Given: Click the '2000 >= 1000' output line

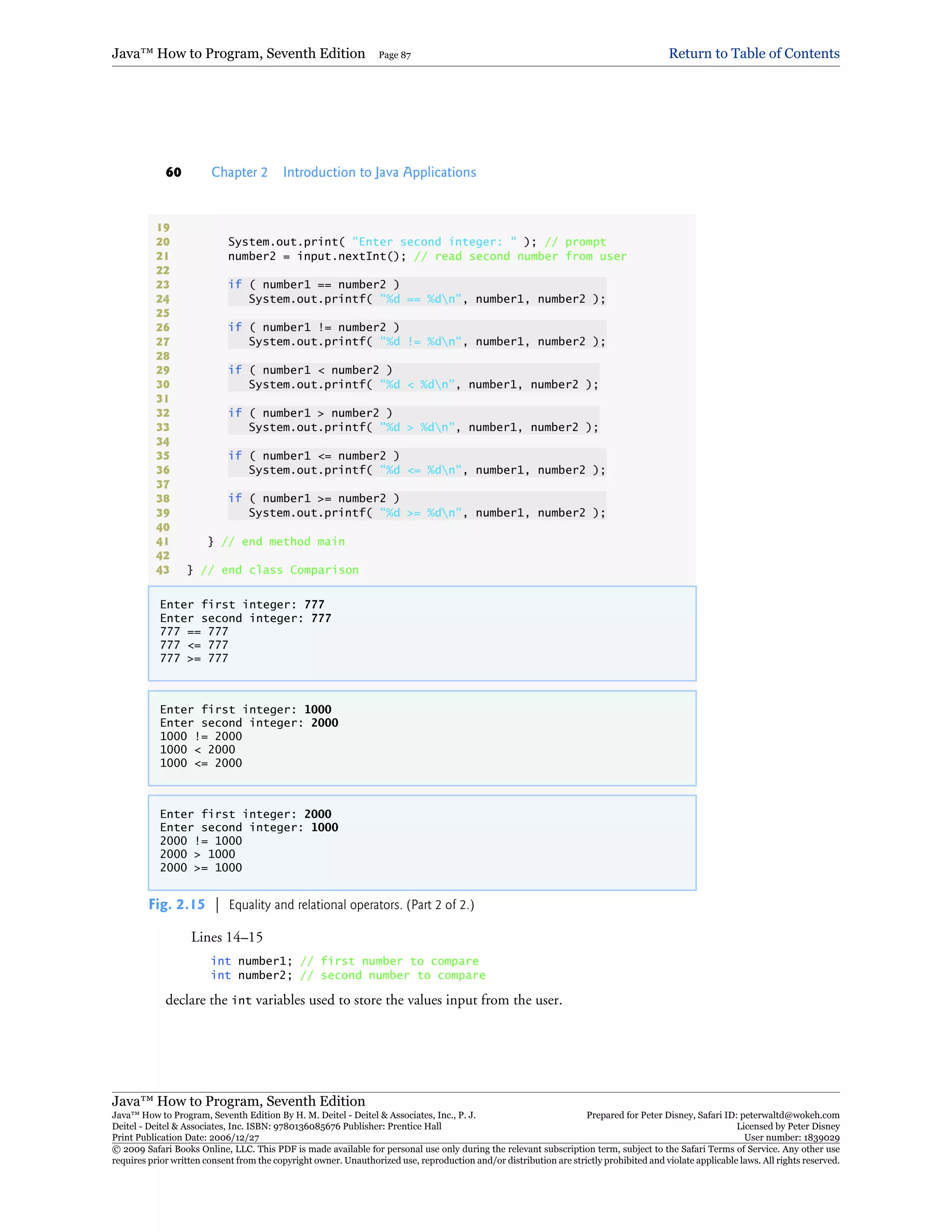Looking at the screenshot, I should [201, 868].
